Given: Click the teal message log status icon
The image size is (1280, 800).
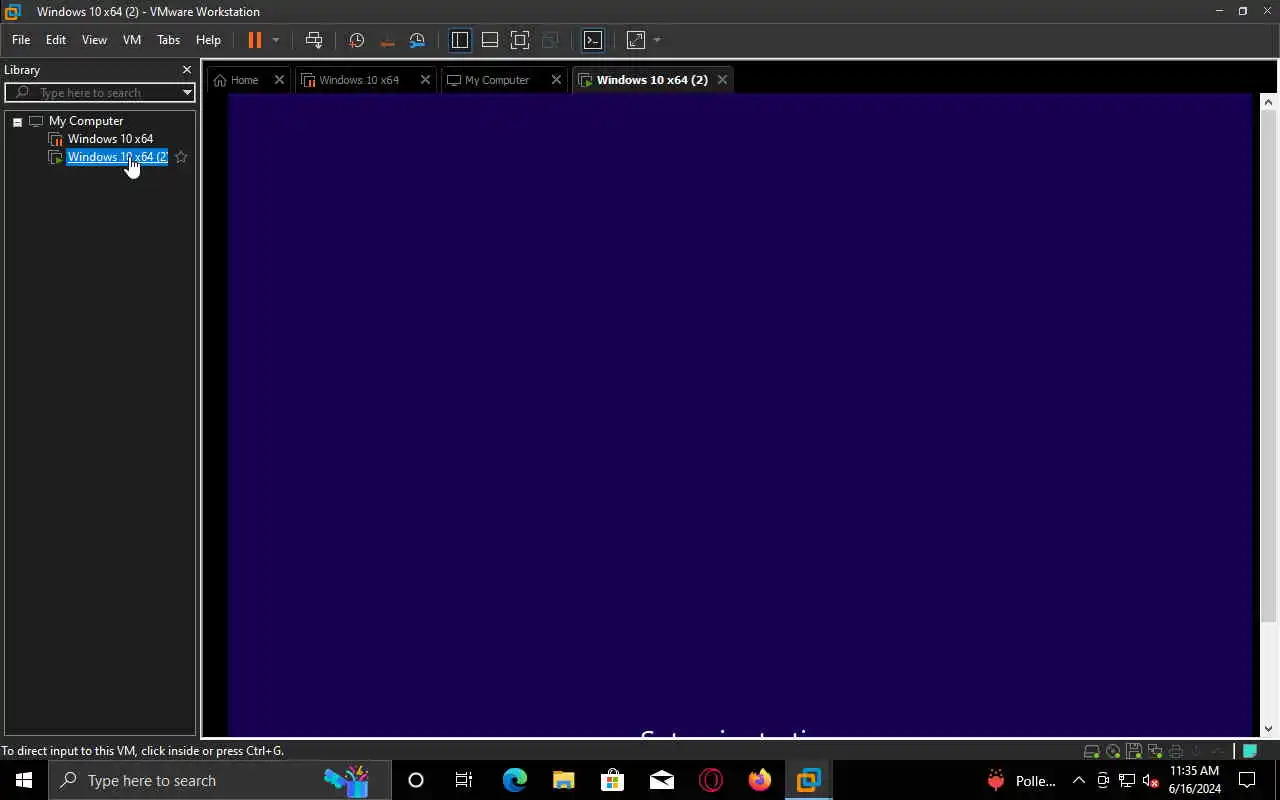Looking at the screenshot, I should [1250, 751].
